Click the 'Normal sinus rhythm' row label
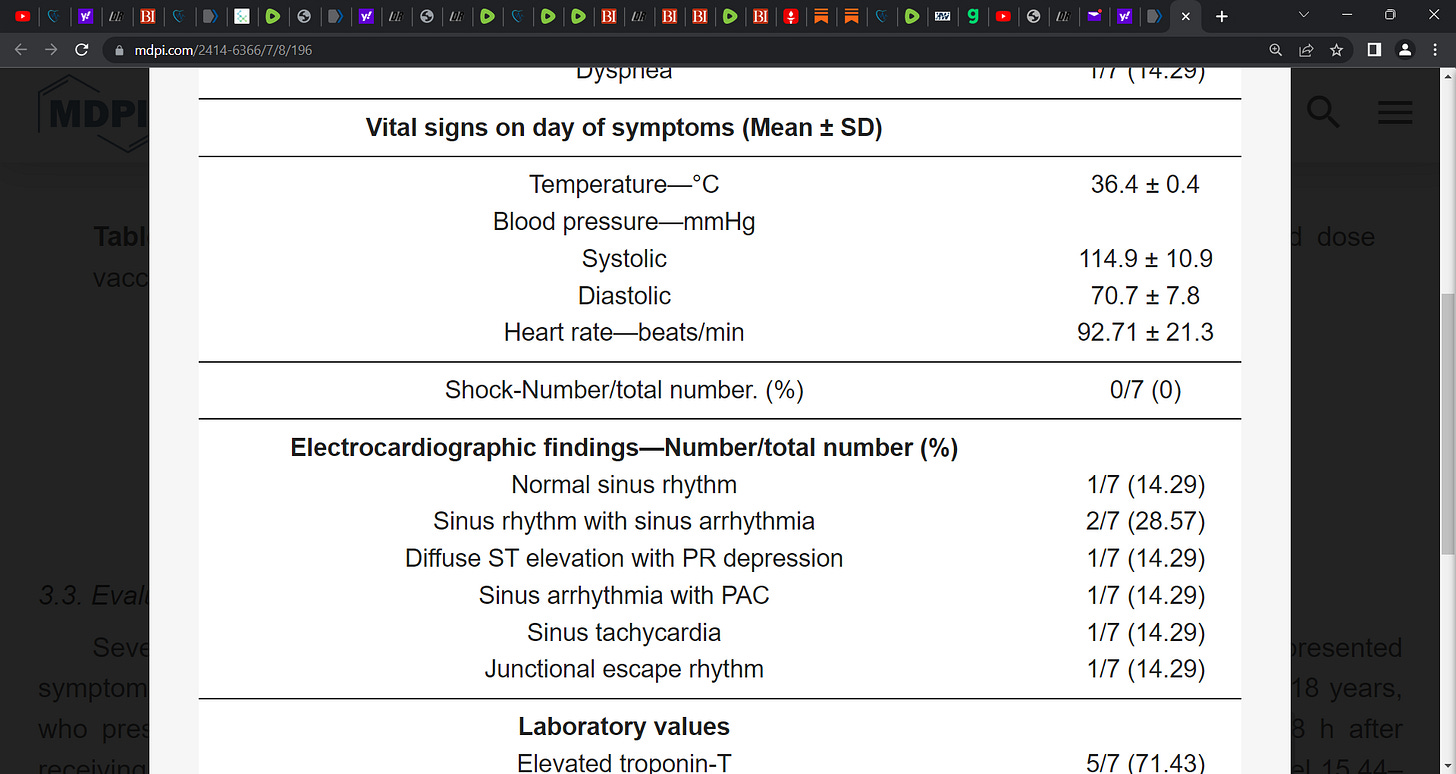Image resolution: width=1456 pixels, height=774 pixels. coord(624,485)
